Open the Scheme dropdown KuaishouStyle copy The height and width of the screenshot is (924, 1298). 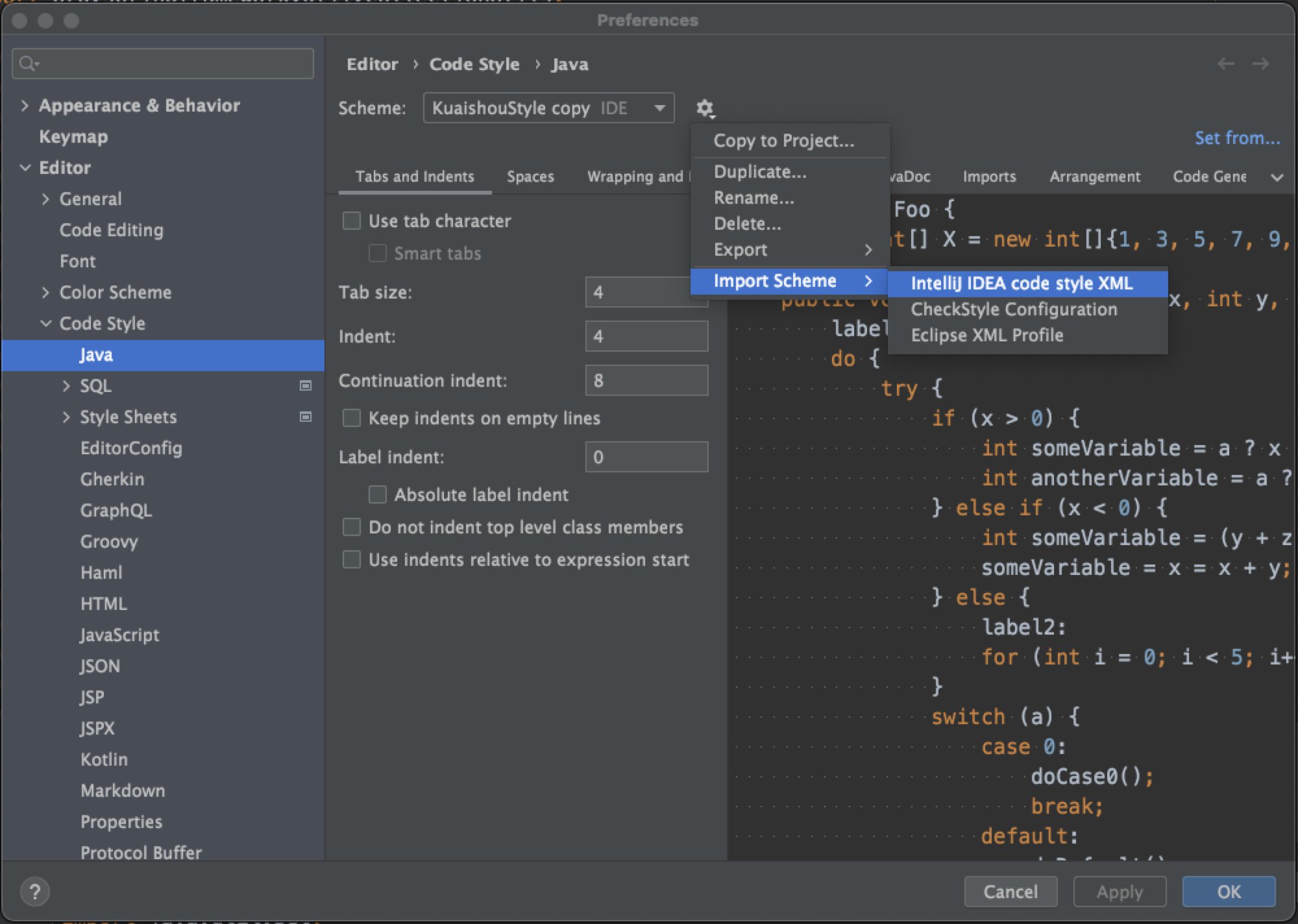pyautogui.click(x=548, y=108)
